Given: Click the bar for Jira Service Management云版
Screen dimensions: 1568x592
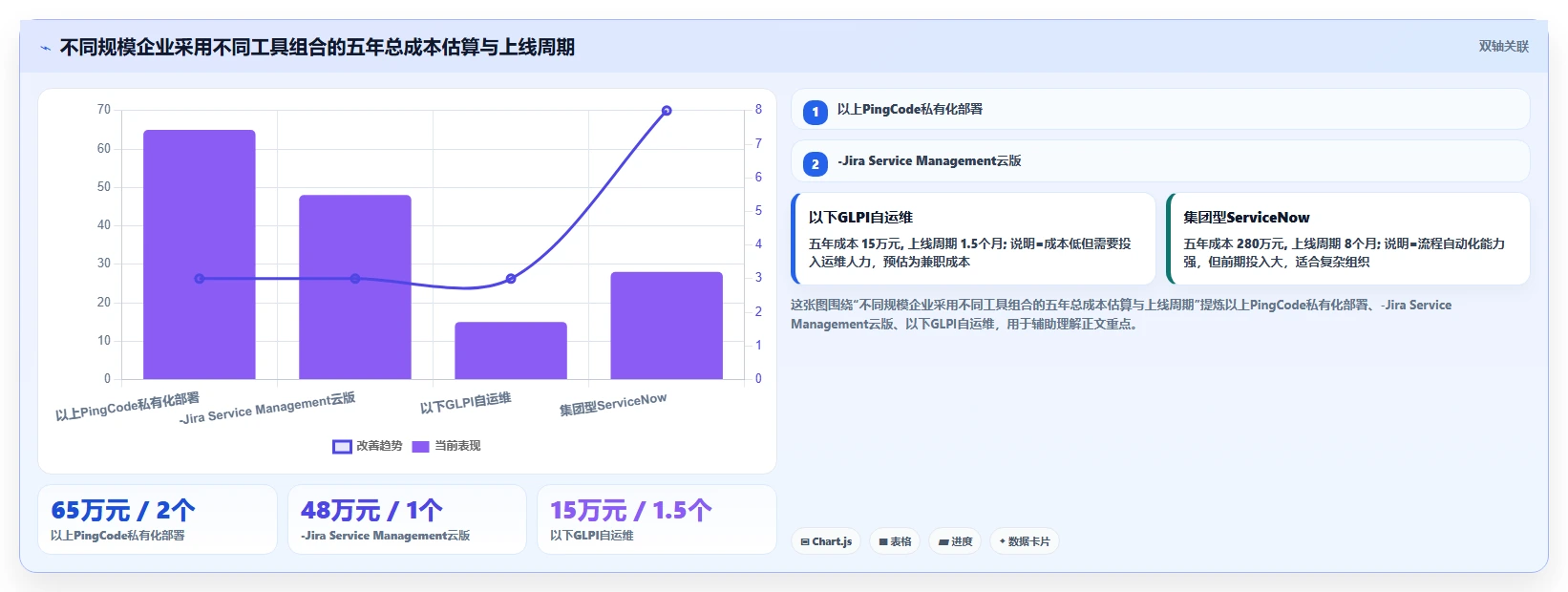Looking at the screenshot, I should (355, 286).
